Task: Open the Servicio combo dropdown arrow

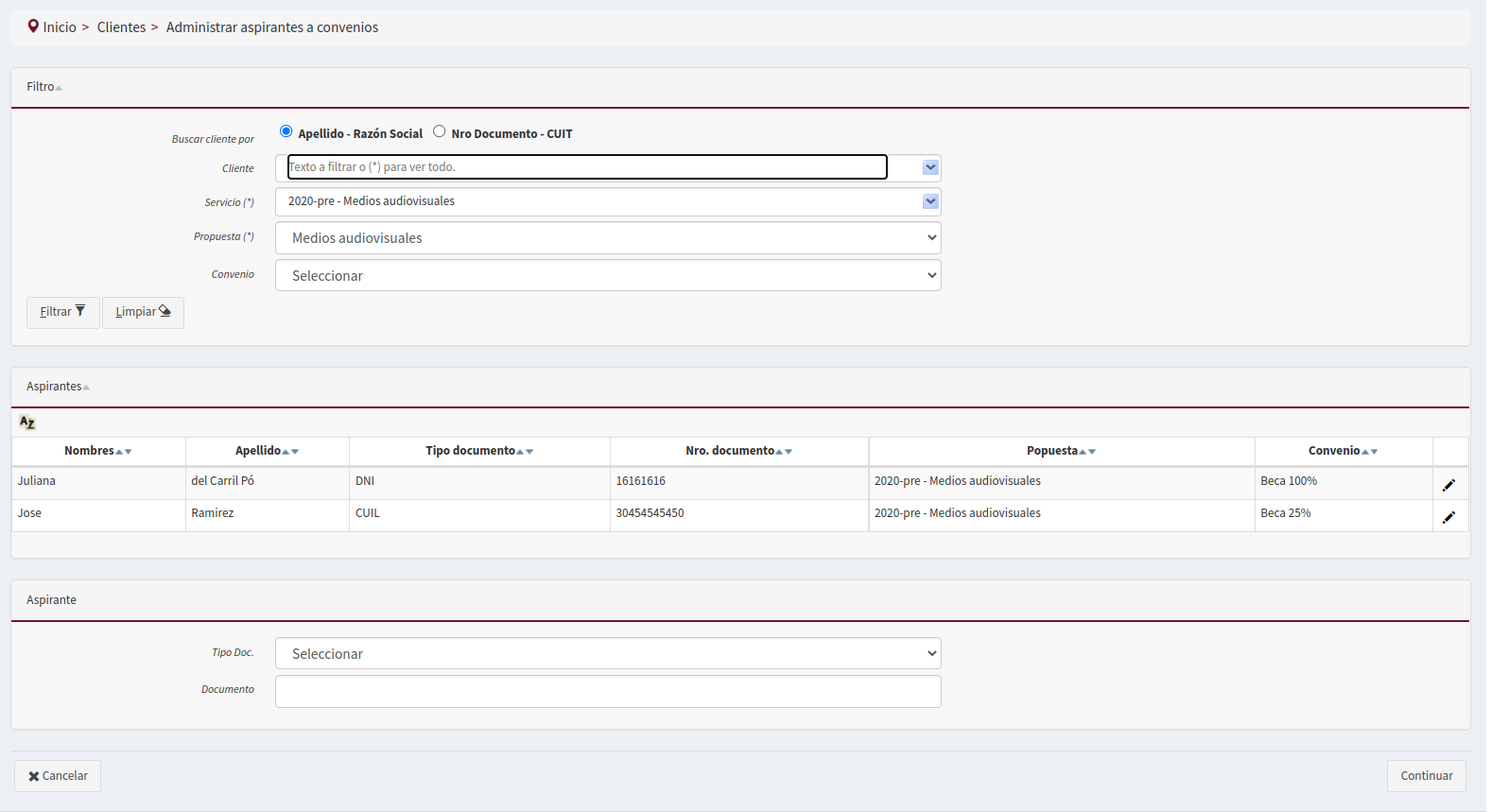Action: [x=930, y=201]
